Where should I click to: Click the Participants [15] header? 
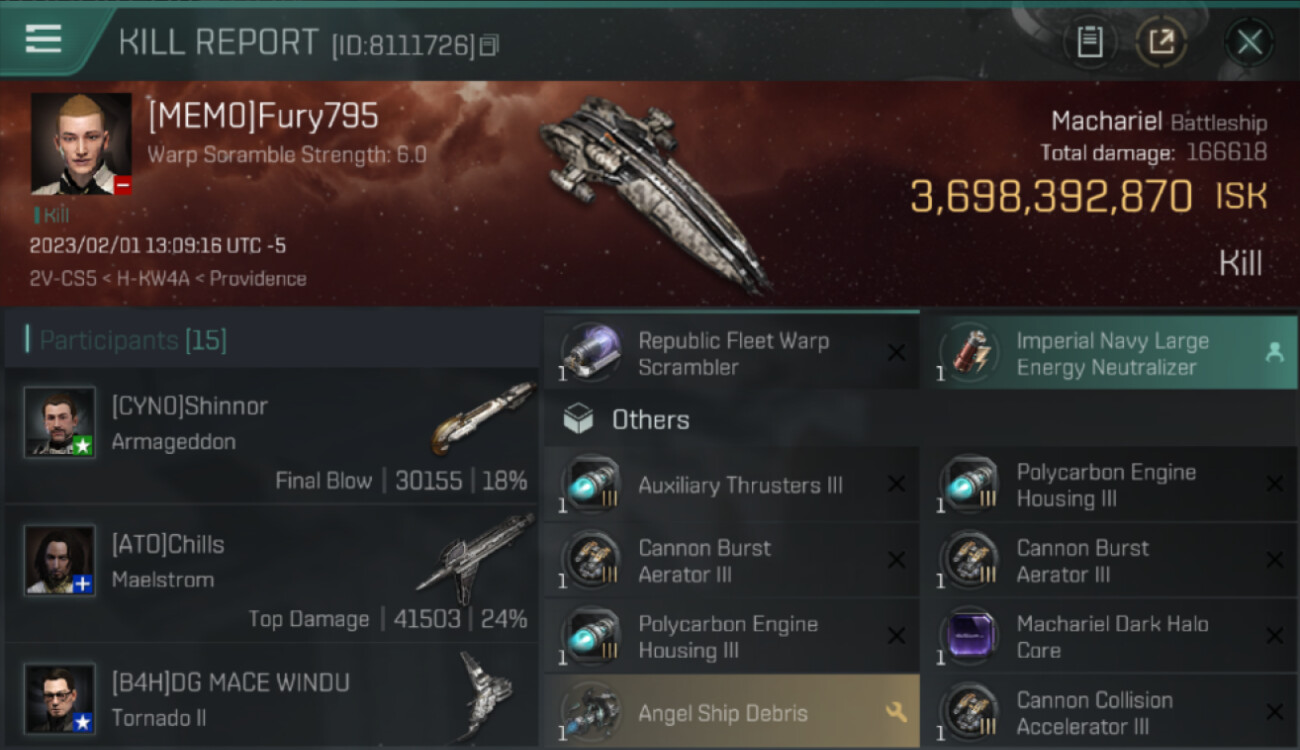click(133, 340)
